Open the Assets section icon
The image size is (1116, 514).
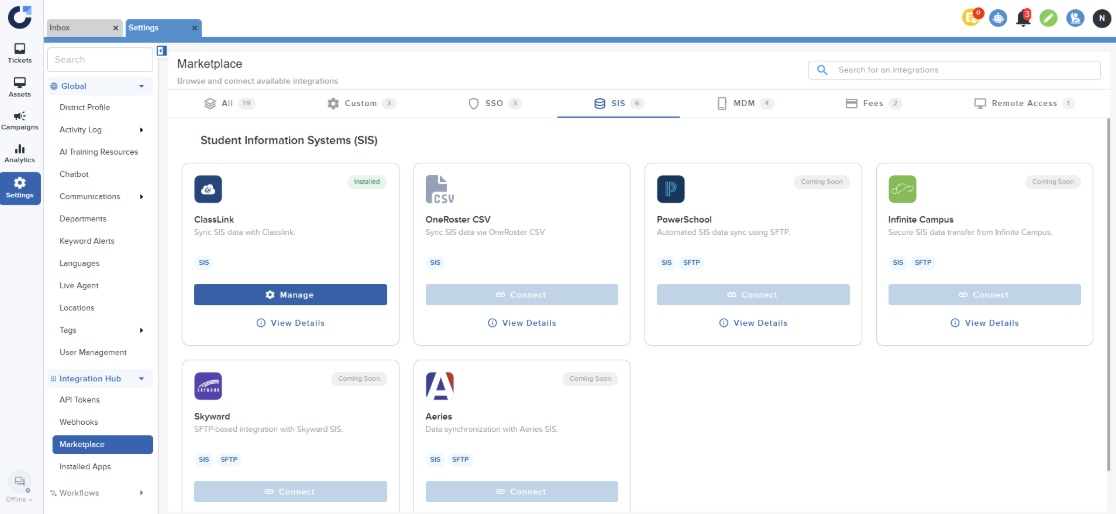[20, 87]
